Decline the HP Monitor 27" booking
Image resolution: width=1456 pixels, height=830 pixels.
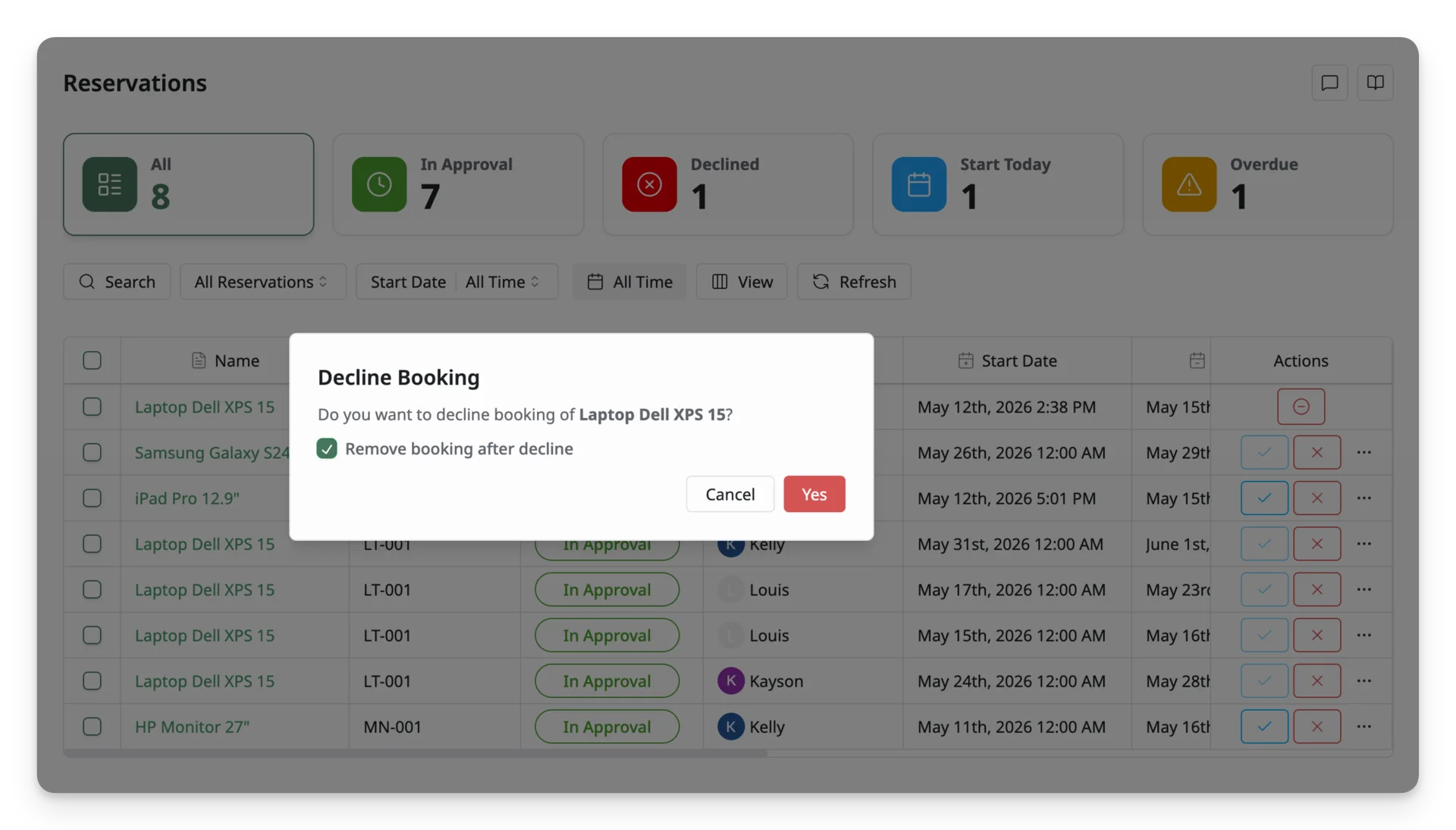pyautogui.click(x=1316, y=726)
